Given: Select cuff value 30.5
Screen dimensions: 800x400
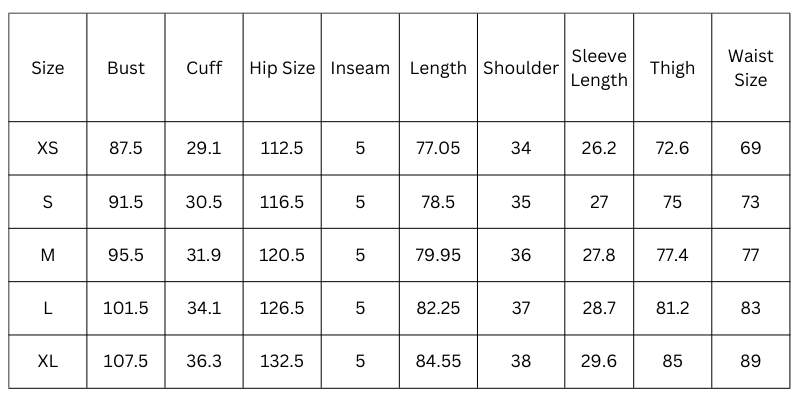Looking at the screenshot, I should coord(204,202).
